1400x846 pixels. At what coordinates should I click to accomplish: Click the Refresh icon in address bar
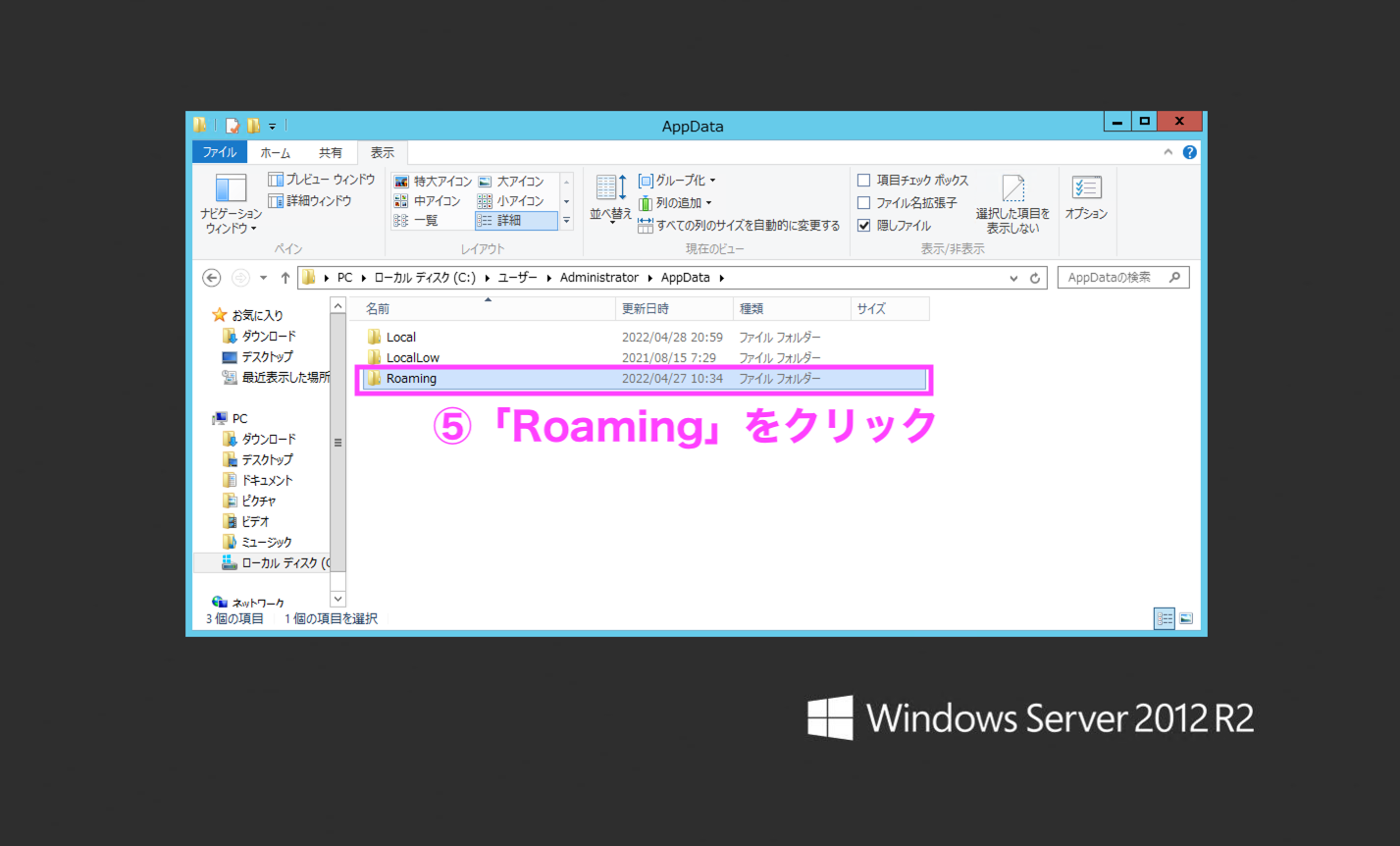[x=1034, y=278]
